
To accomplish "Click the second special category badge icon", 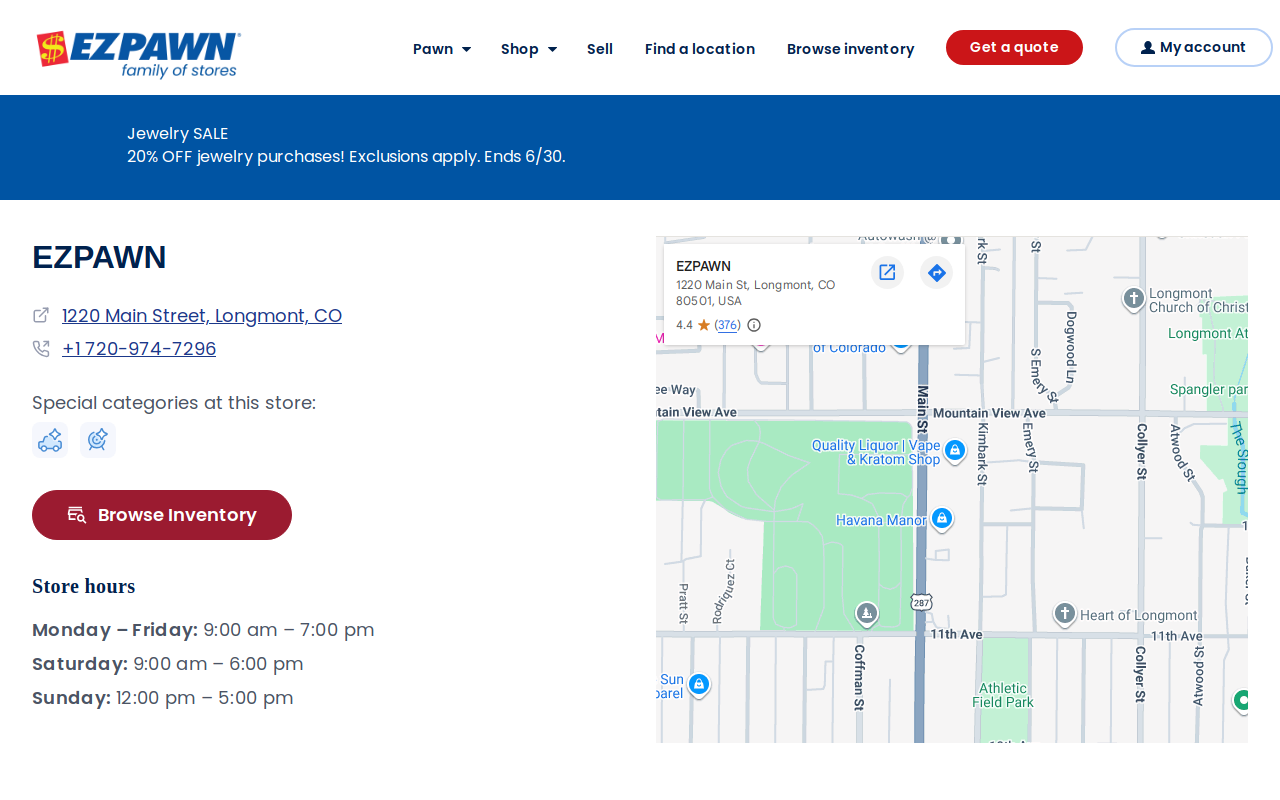I will point(98,440).
